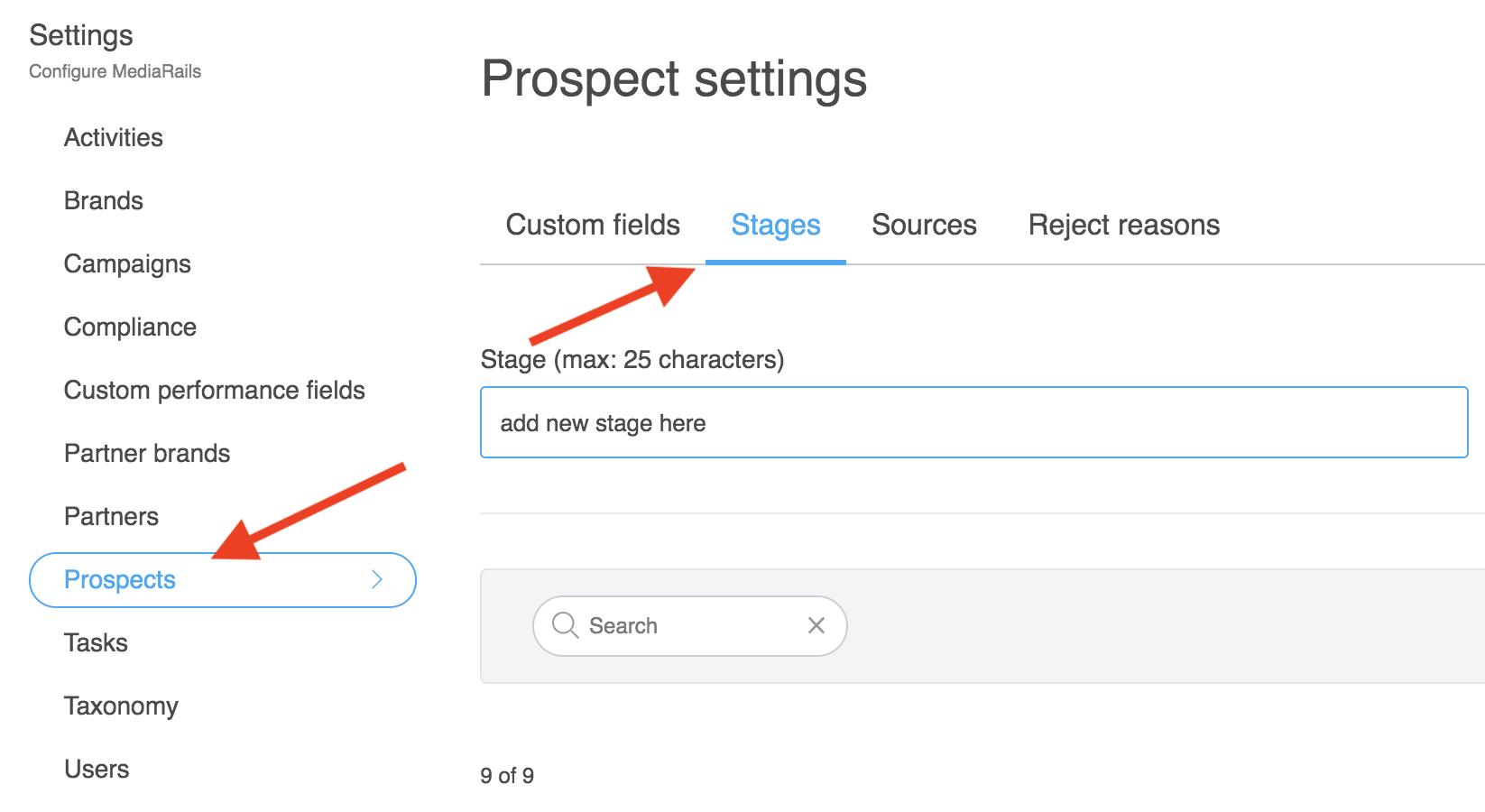
Task: Select the Prospects sidebar item
Action: [120, 580]
